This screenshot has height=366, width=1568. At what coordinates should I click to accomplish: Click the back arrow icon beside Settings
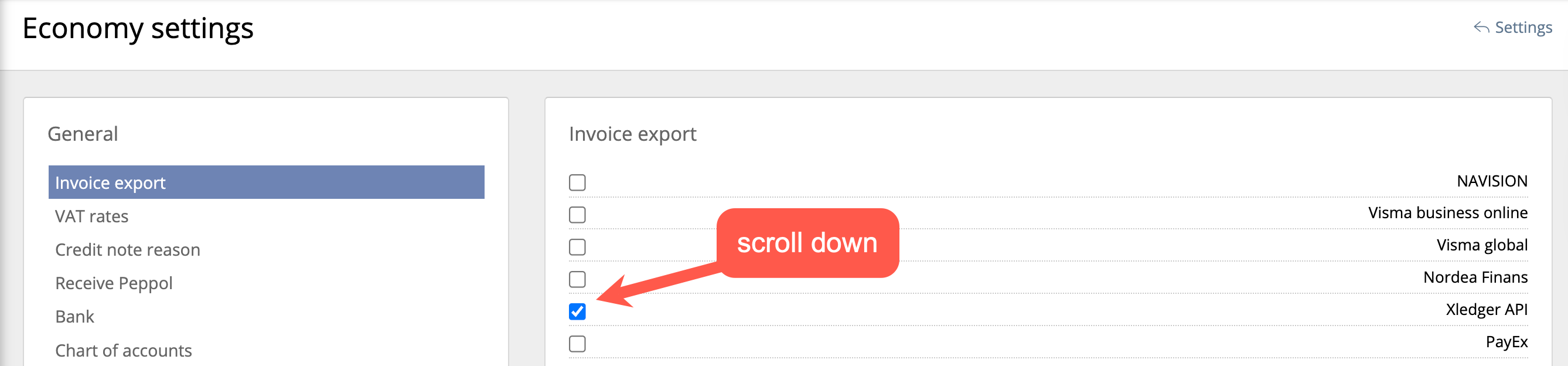click(1481, 28)
